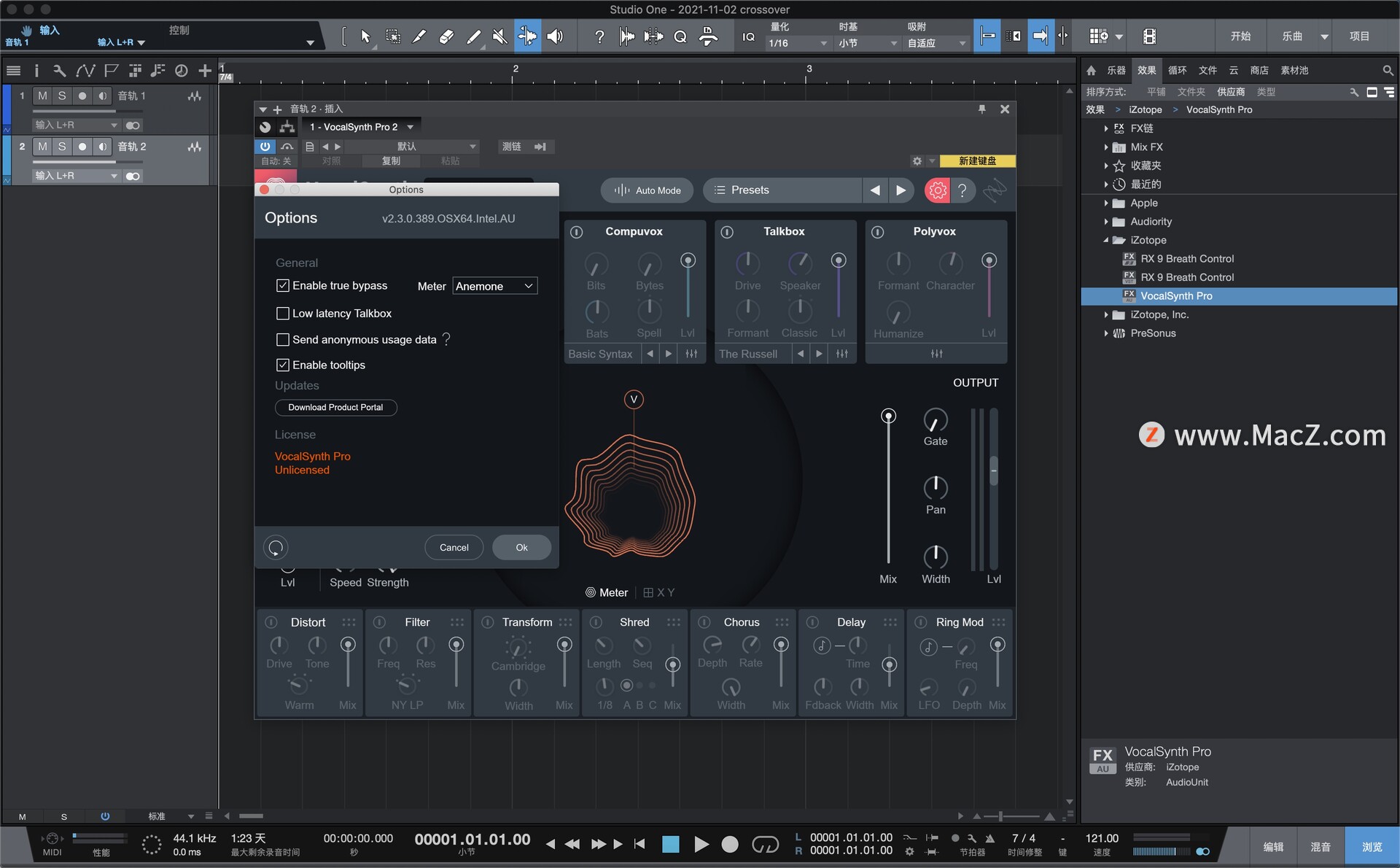Open Compuvox advanced settings sliders icon
Image resolution: width=1400 pixels, height=868 pixels.
tap(691, 354)
